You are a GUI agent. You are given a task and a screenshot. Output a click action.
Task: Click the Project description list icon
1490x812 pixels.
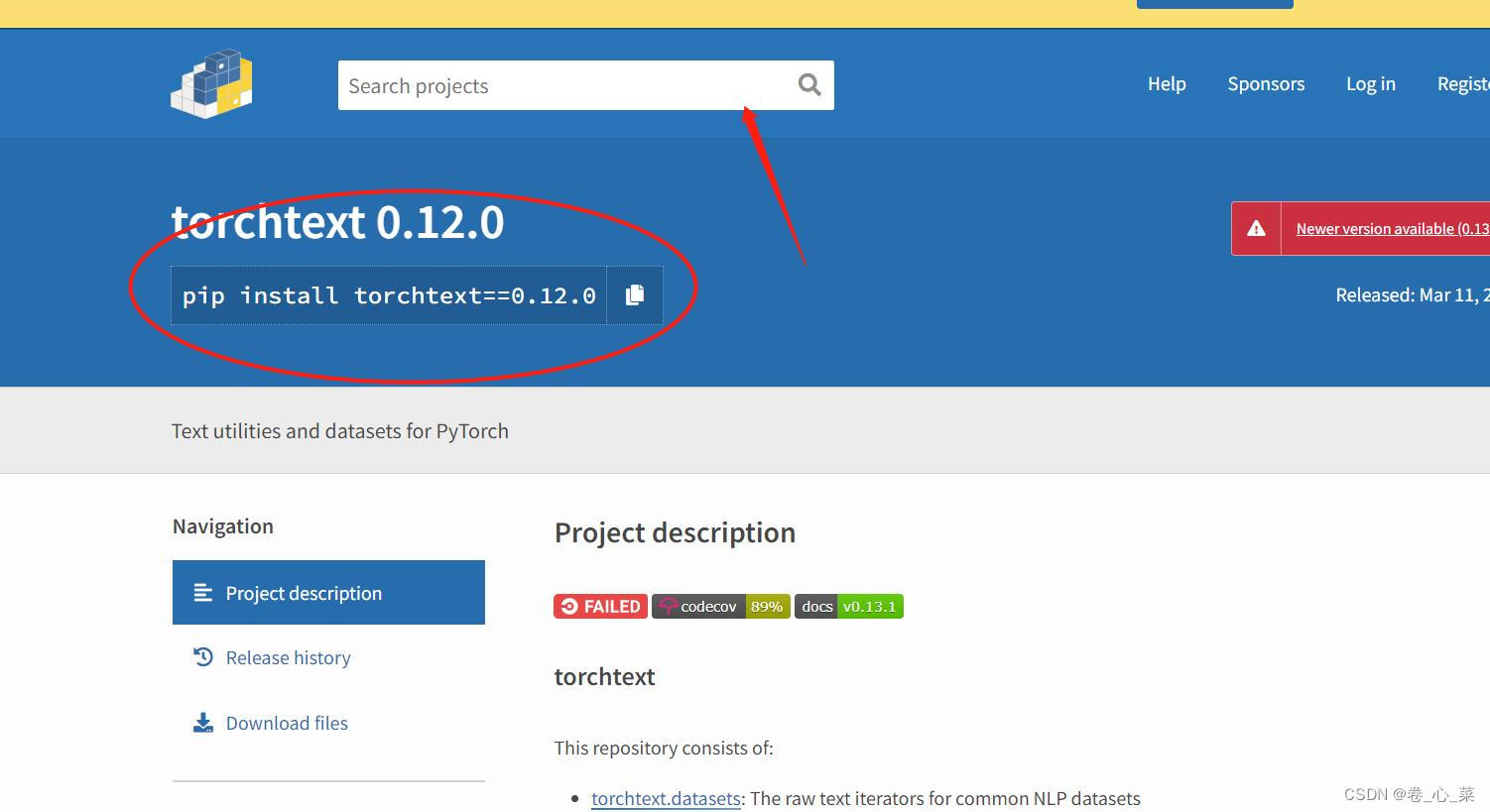[x=203, y=593]
